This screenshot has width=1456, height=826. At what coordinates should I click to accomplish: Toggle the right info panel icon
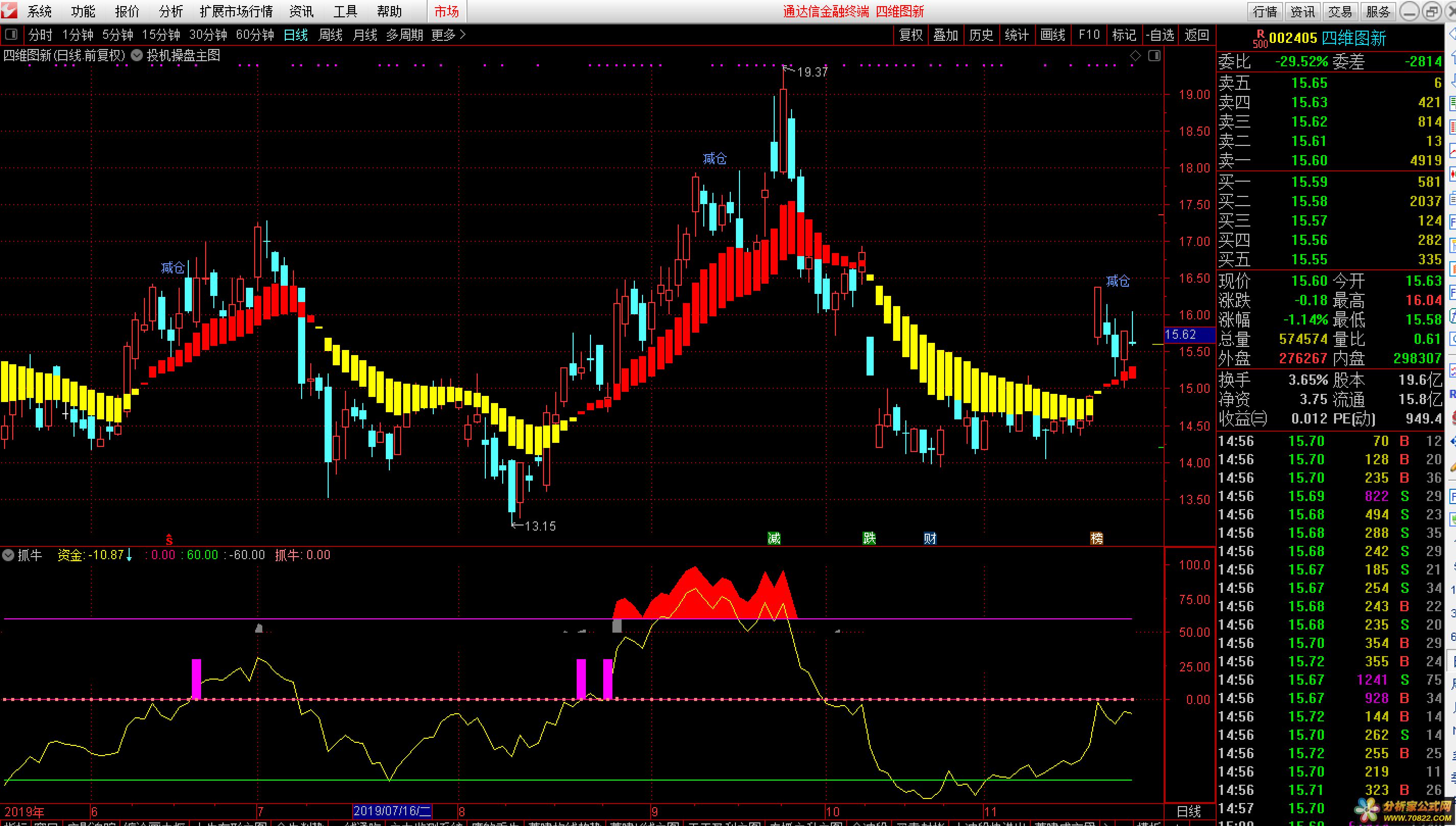click(1154, 55)
